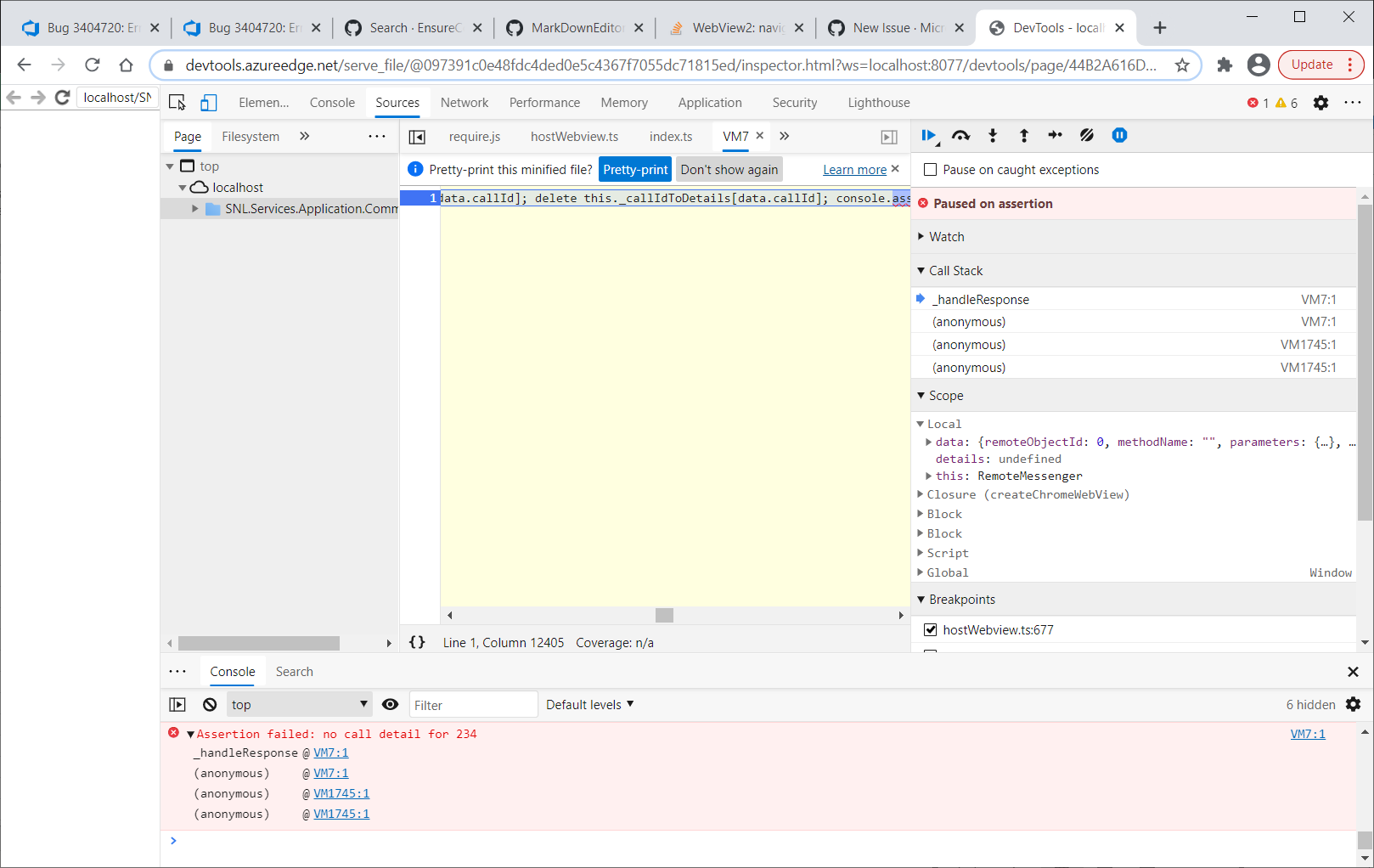
Task: Clear the console output
Action: (x=208, y=704)
